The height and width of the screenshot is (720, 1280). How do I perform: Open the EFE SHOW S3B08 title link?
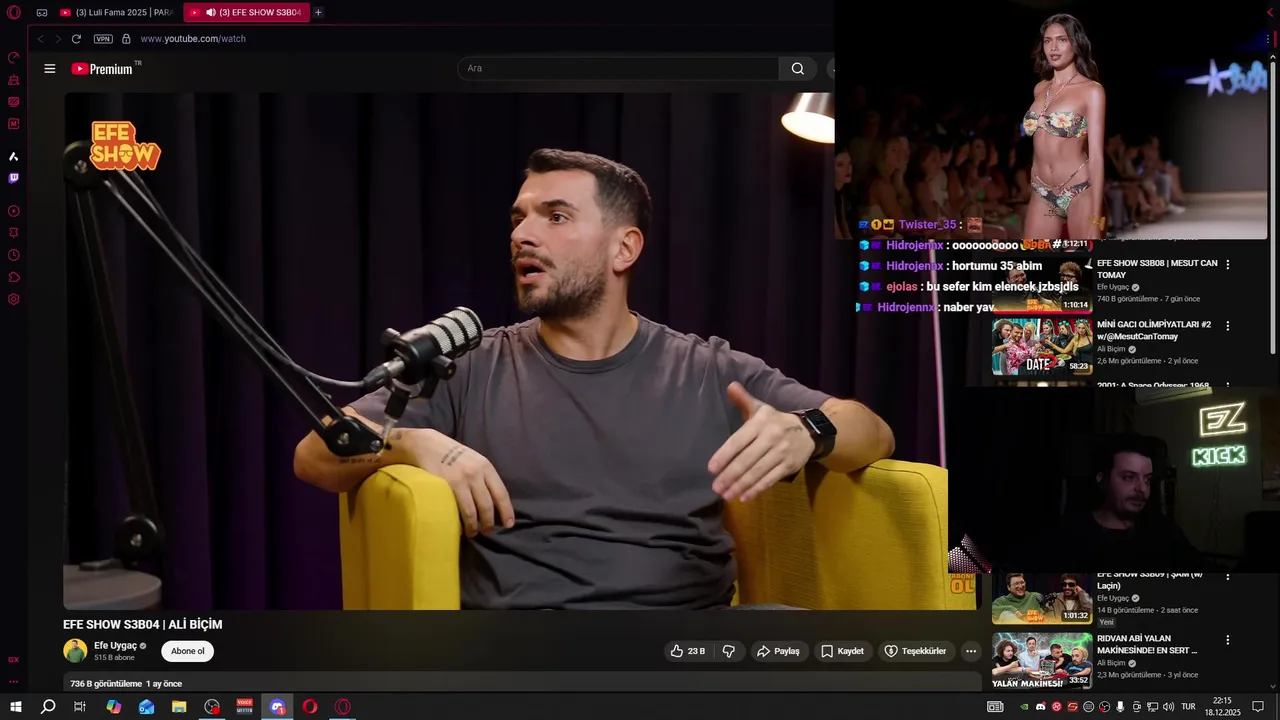pyautogui.click(x=1157, y=269)
